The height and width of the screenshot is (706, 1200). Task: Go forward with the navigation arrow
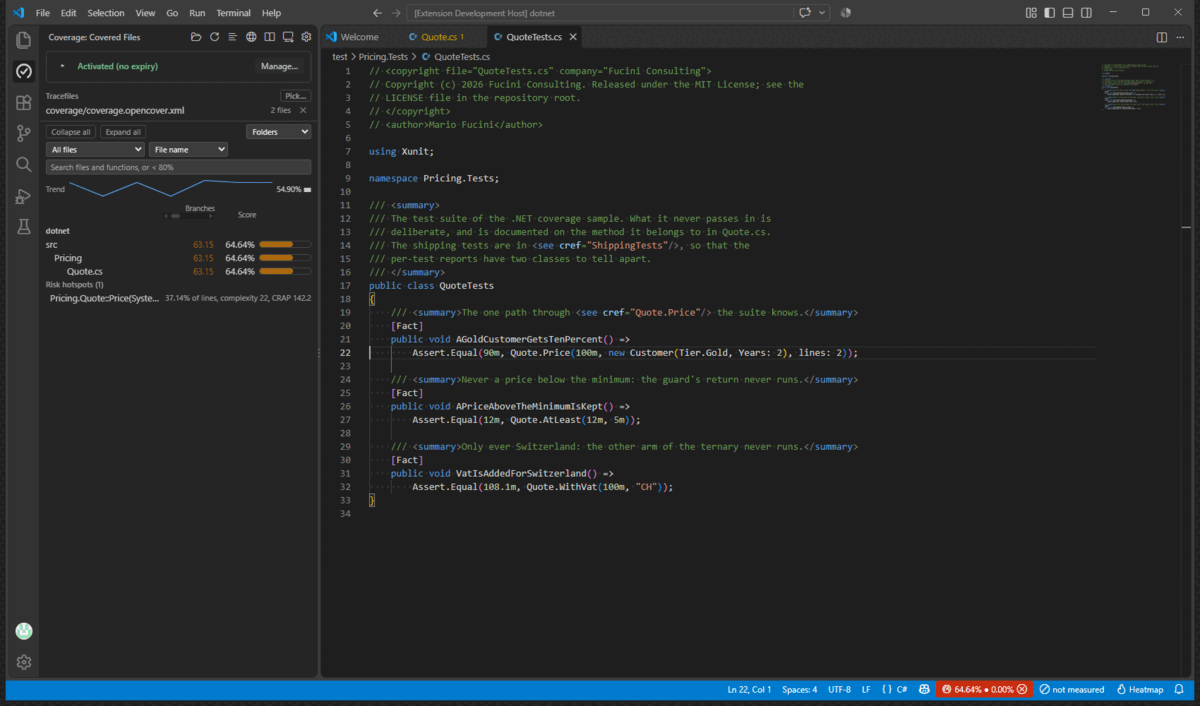pos(397,13)
